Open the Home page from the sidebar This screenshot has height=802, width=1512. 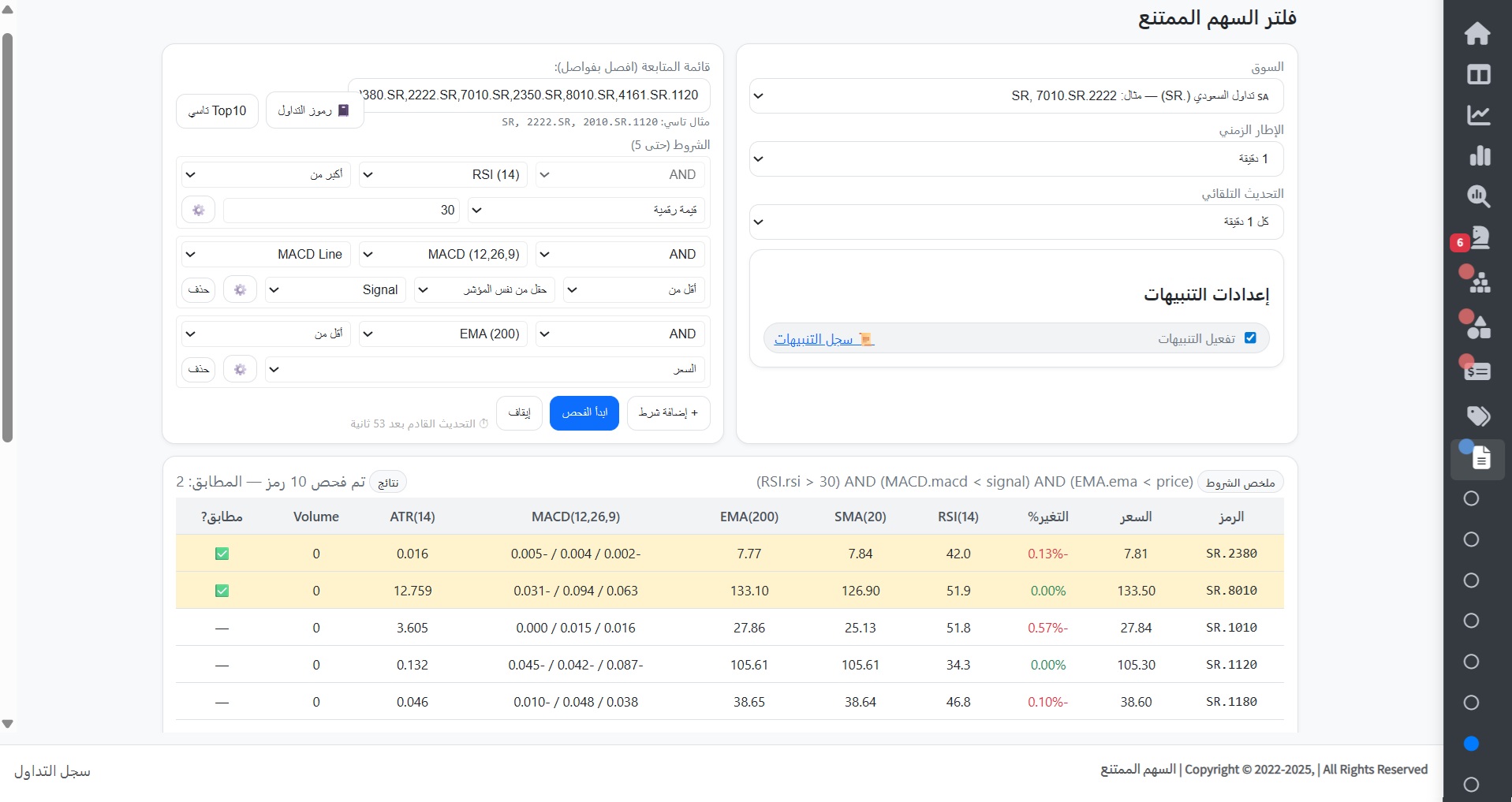[x=1478, y=33]
